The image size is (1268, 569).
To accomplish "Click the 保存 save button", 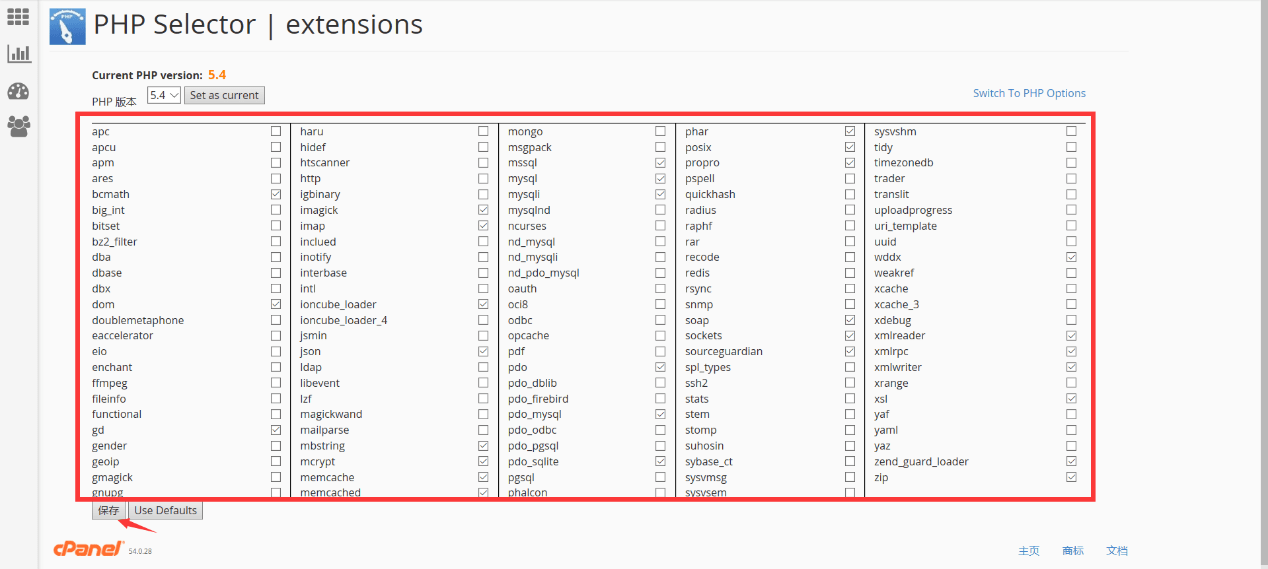I will (x=108, y=510).
